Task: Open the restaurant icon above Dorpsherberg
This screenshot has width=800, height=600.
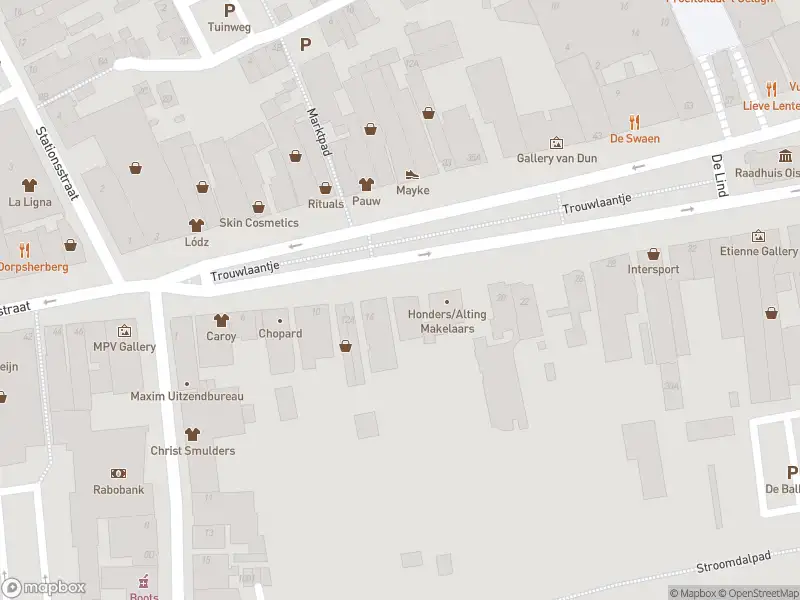Action: (24, 250)
